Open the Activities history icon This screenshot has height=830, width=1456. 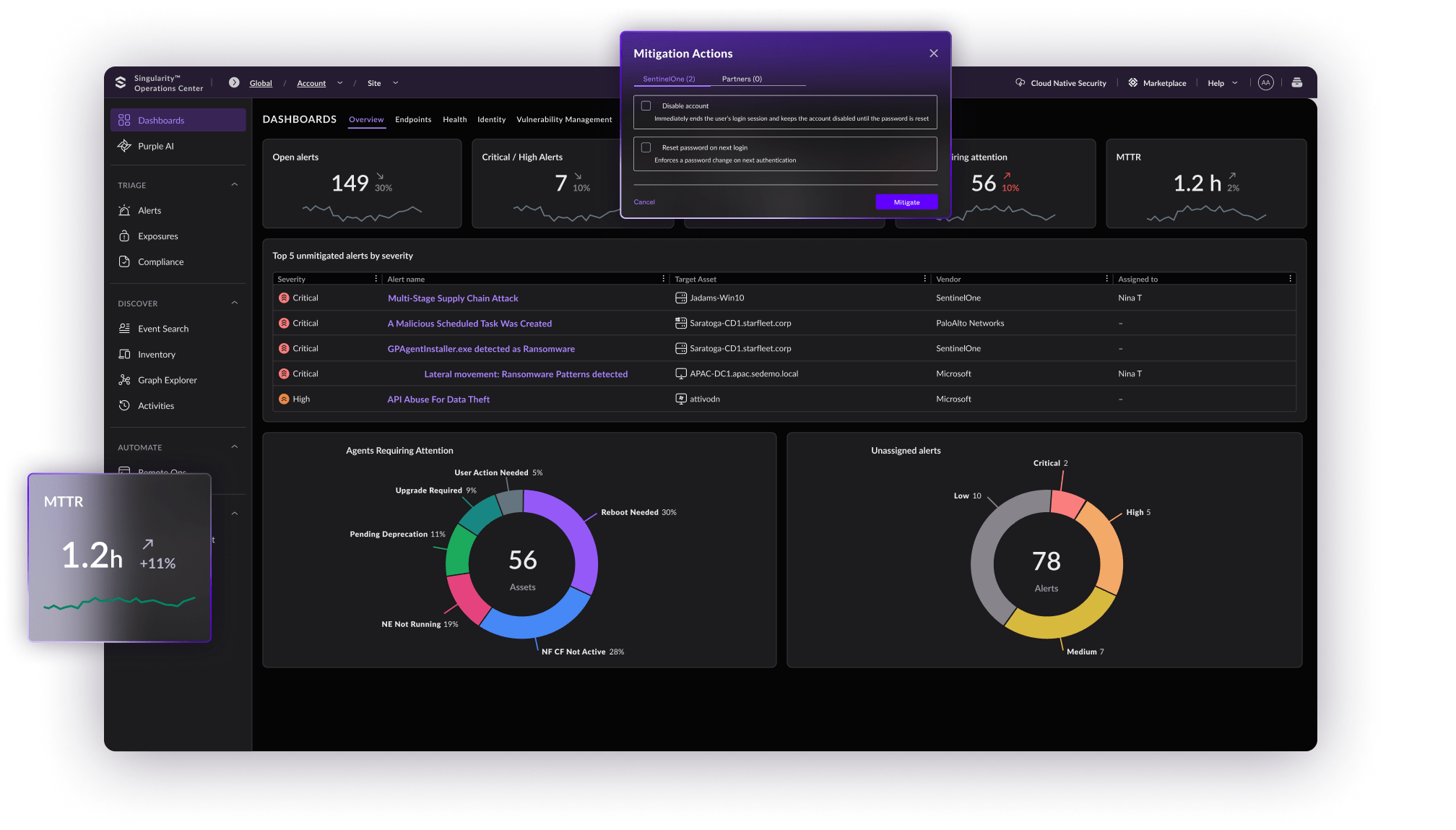tap(124, 406)
